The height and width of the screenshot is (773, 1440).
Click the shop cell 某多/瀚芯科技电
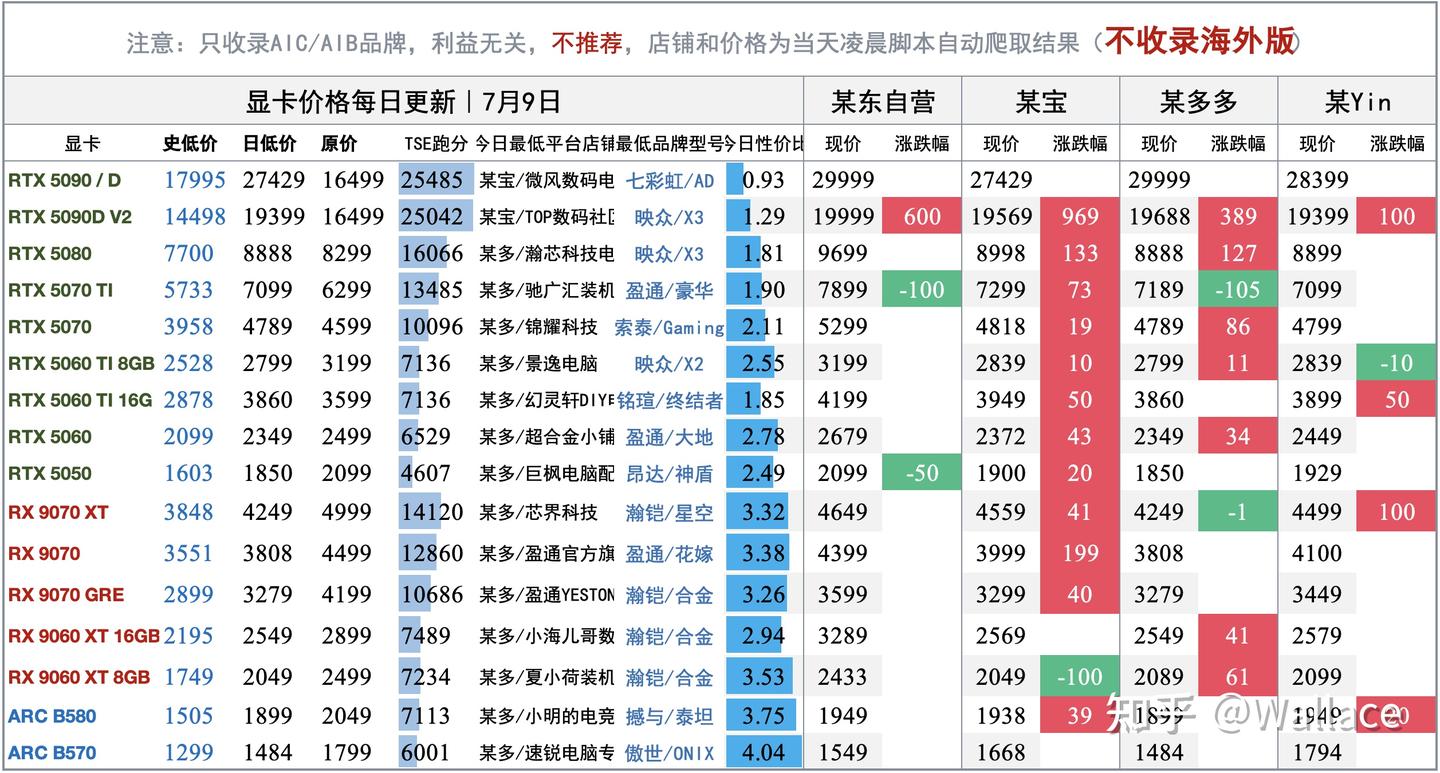tap(547, 254)
